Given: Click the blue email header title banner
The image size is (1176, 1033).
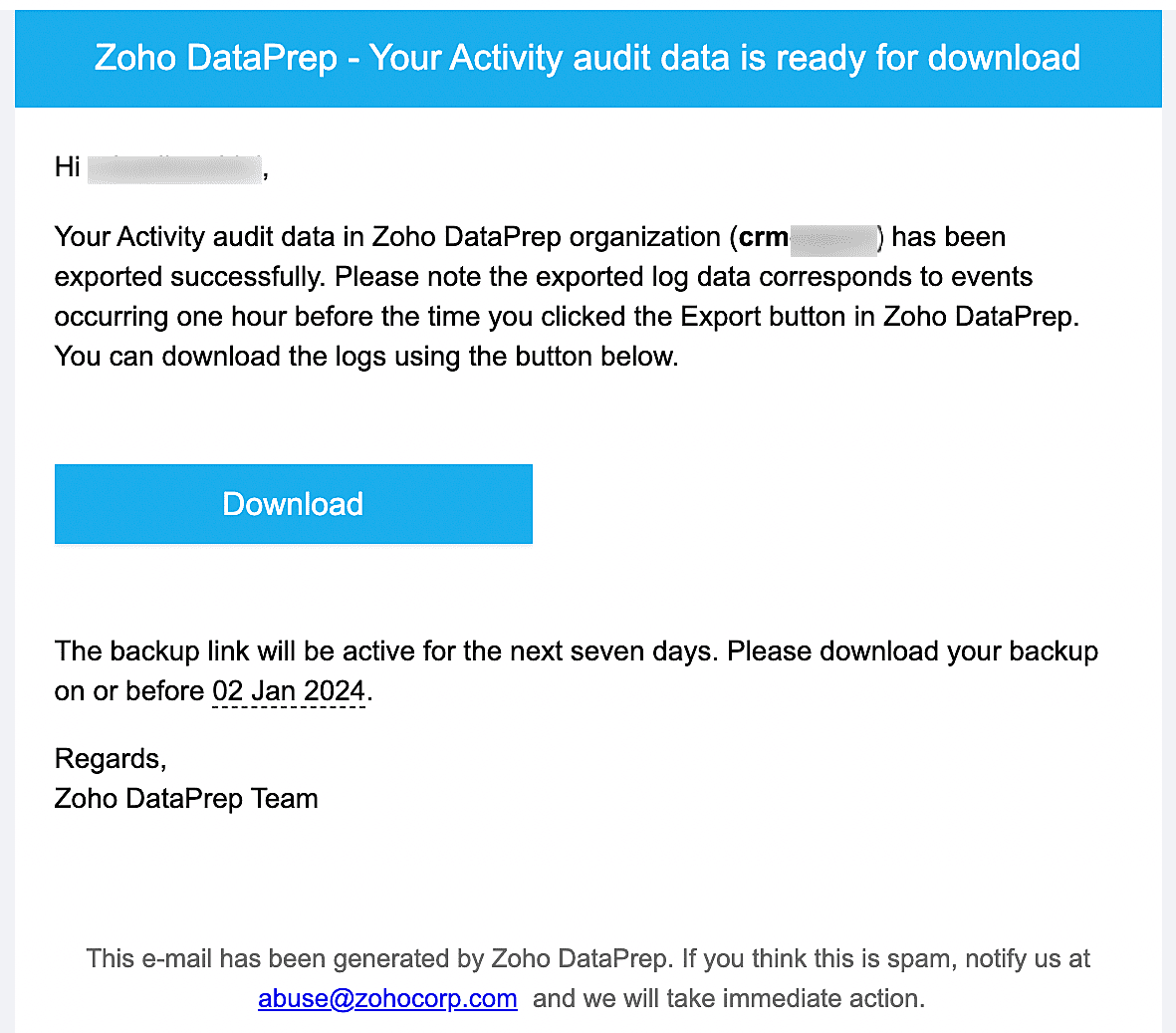Looking at the screenshot, I should (588, 59).
